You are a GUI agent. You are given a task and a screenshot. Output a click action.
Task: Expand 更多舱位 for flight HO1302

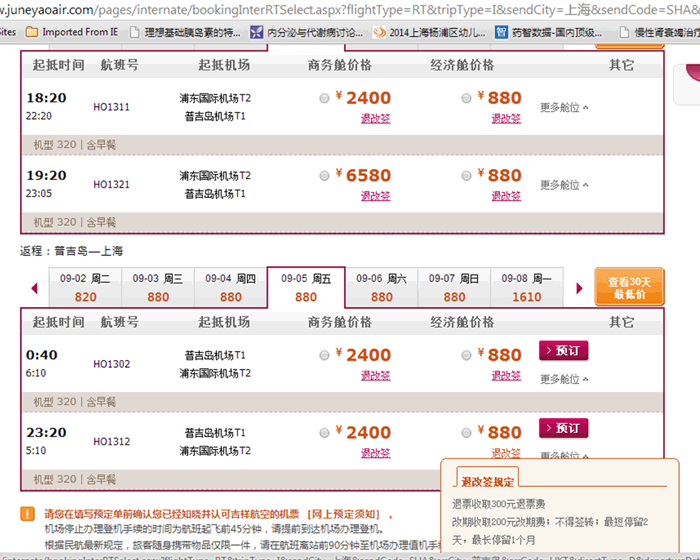point(564,379)
